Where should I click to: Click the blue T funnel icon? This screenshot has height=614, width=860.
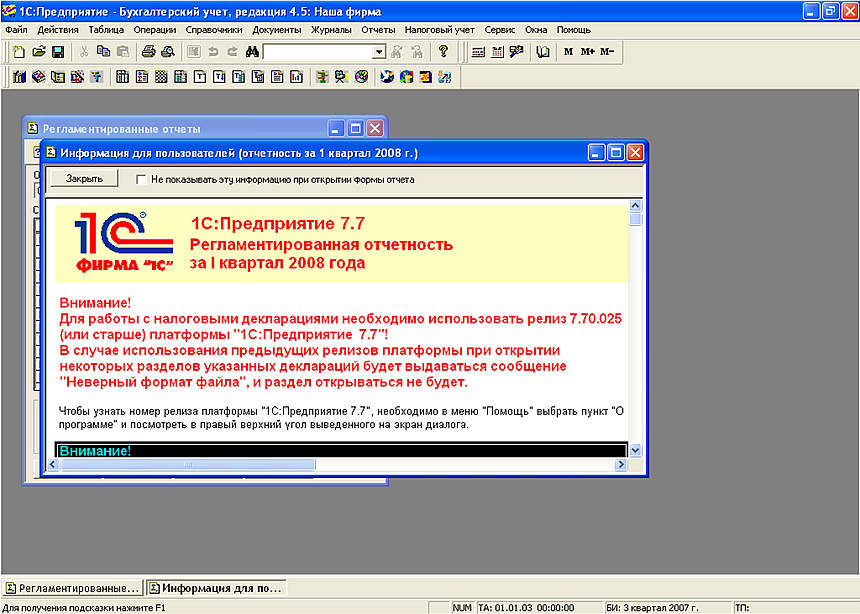tap(97, 77)
